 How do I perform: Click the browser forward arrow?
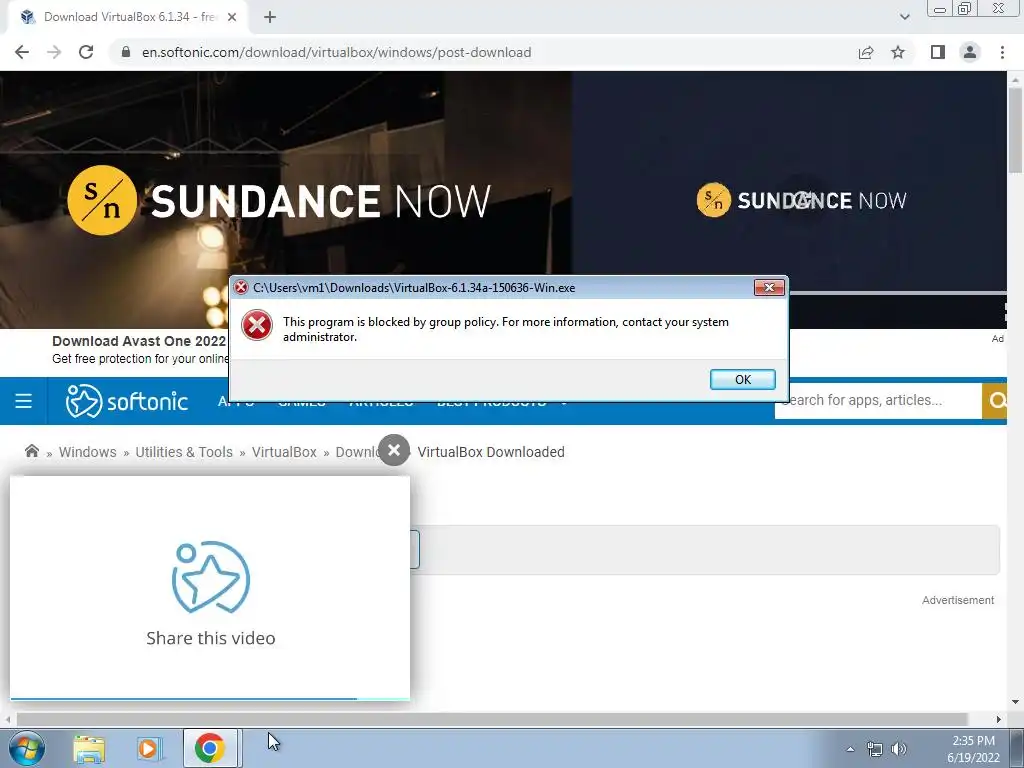tap(54, 52)
